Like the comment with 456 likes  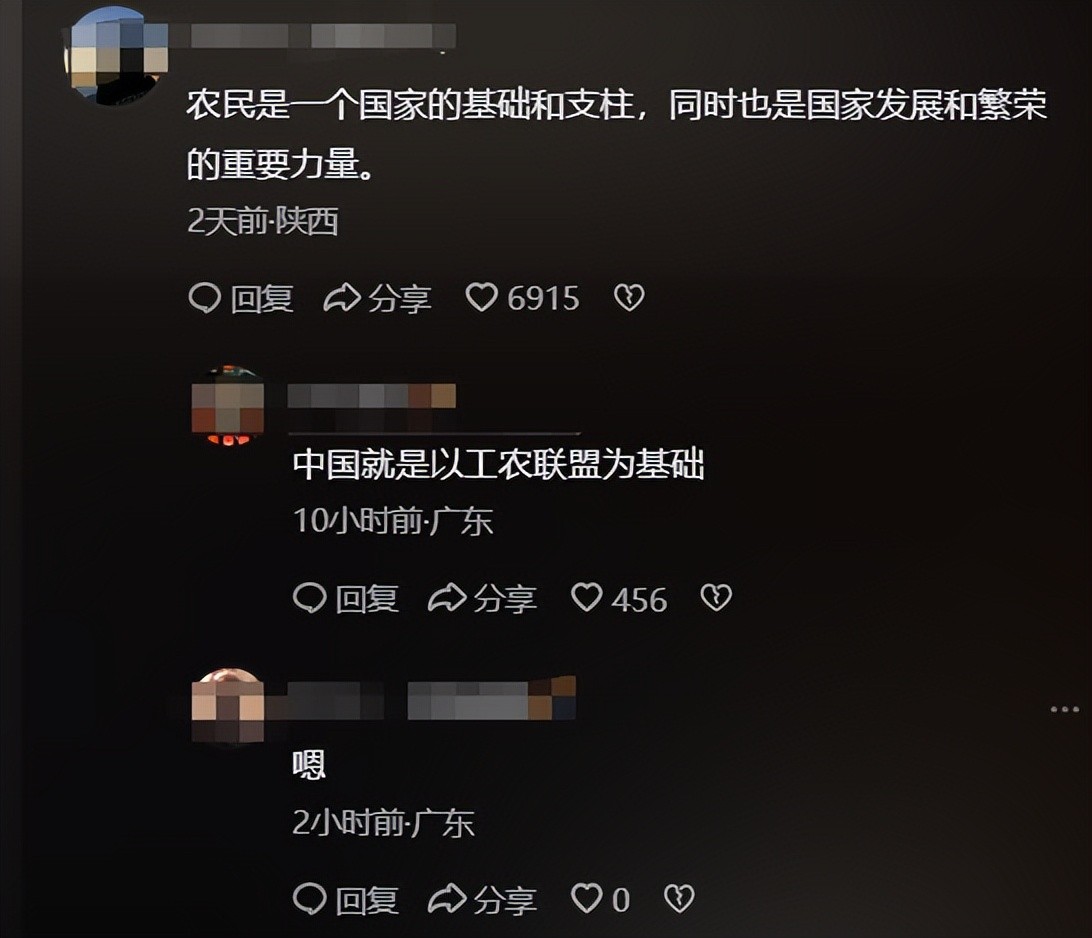[x=586, y=597]
